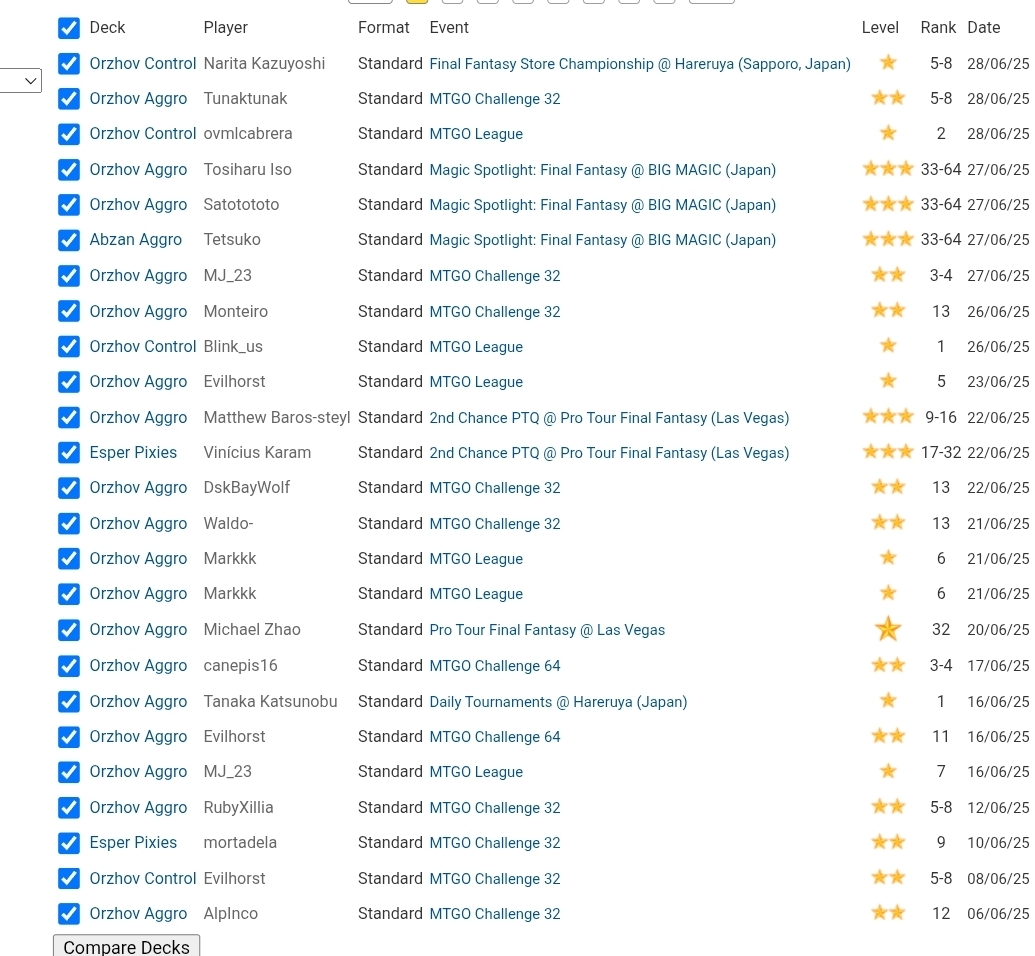
Task: Open Tosiharu Iso's Magic Spotlight event link
Action: pyautogui.click(x=603, y=170)
